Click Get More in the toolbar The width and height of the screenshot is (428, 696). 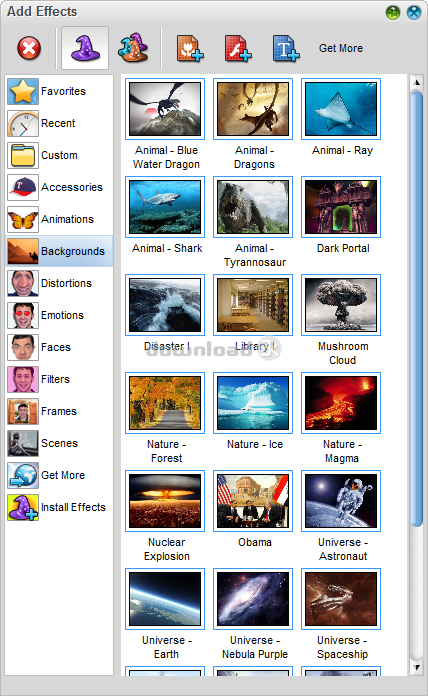tap(341, 48)
